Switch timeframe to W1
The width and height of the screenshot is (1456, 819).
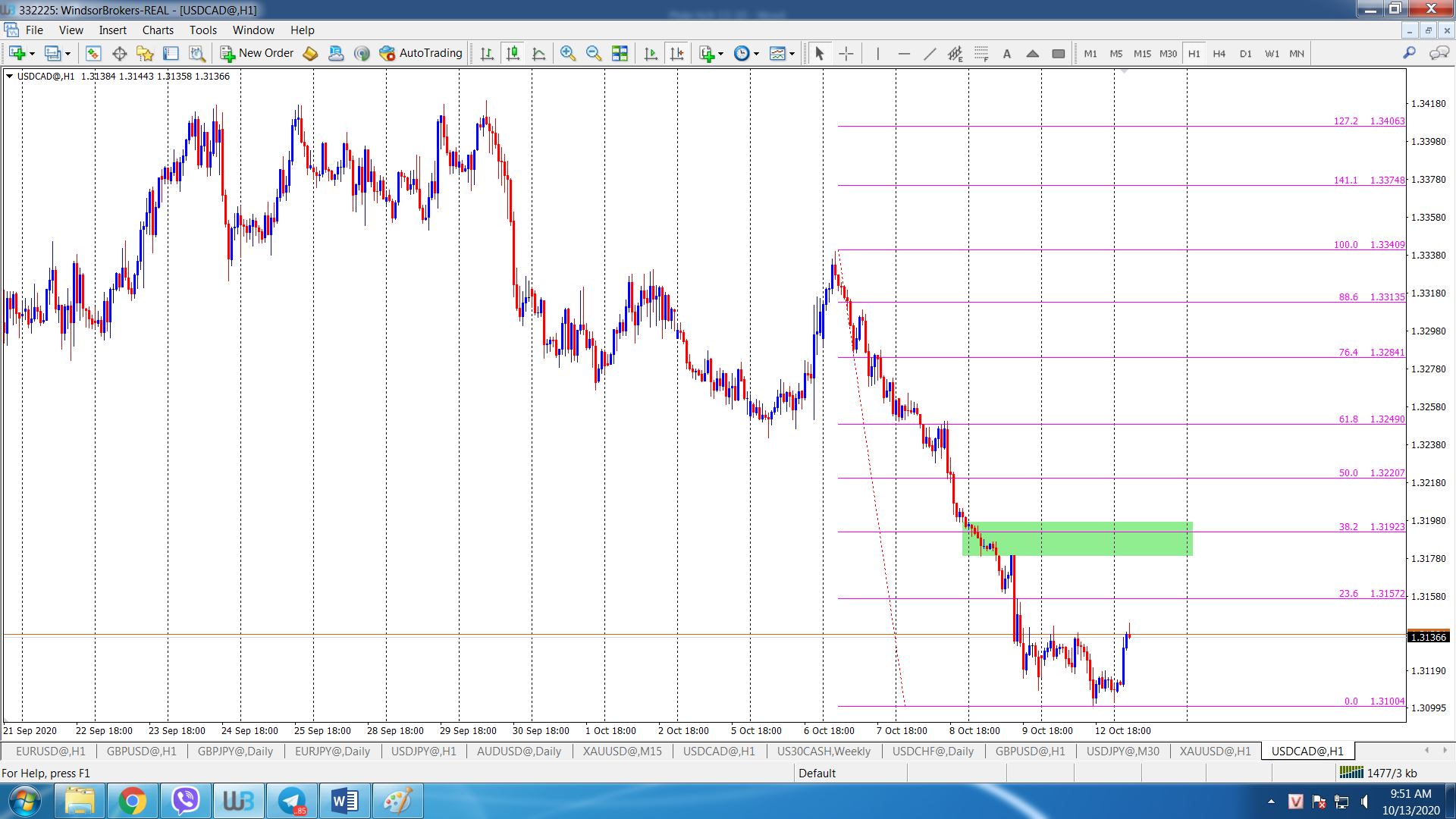(1272, 54)
